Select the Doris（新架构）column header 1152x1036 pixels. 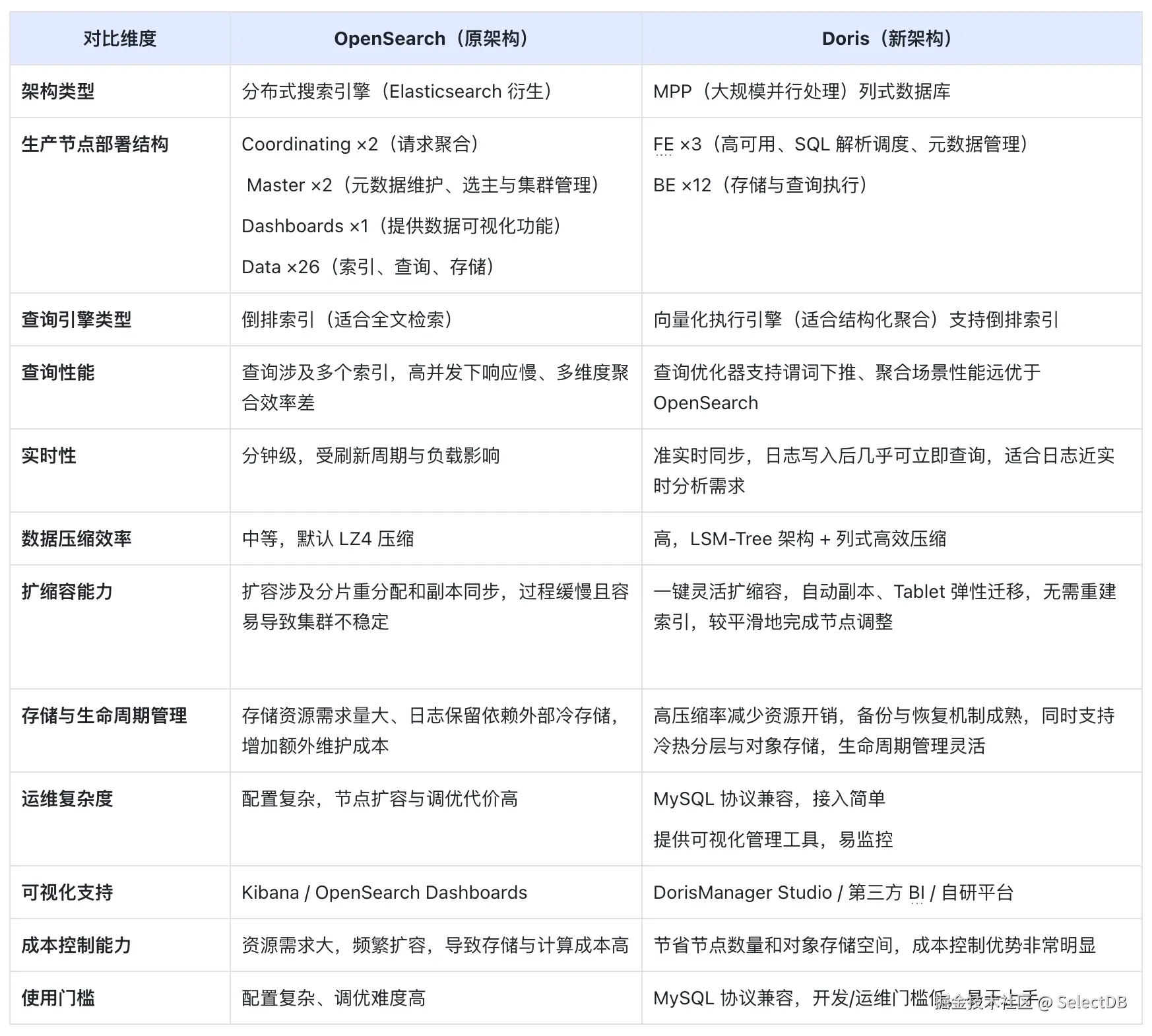(887, 38)
